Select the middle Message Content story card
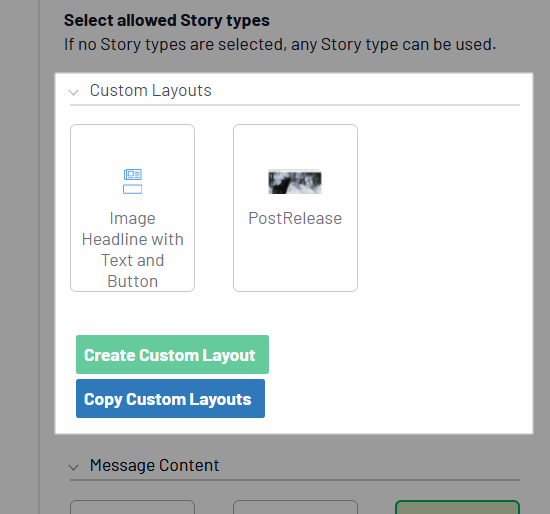This screenshot has height=514, width=550. 295,507
